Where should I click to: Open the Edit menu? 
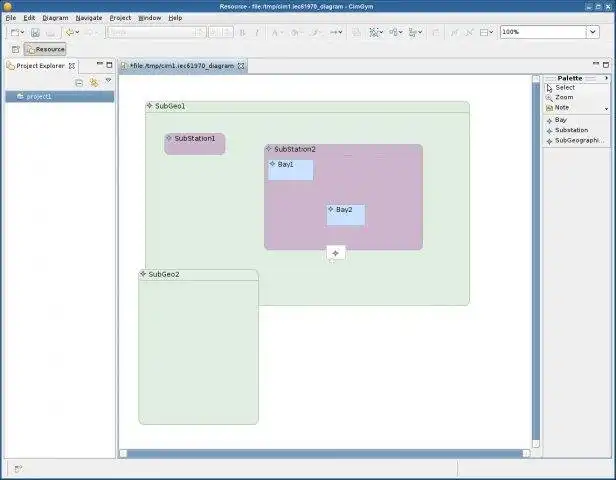point(29,18)
